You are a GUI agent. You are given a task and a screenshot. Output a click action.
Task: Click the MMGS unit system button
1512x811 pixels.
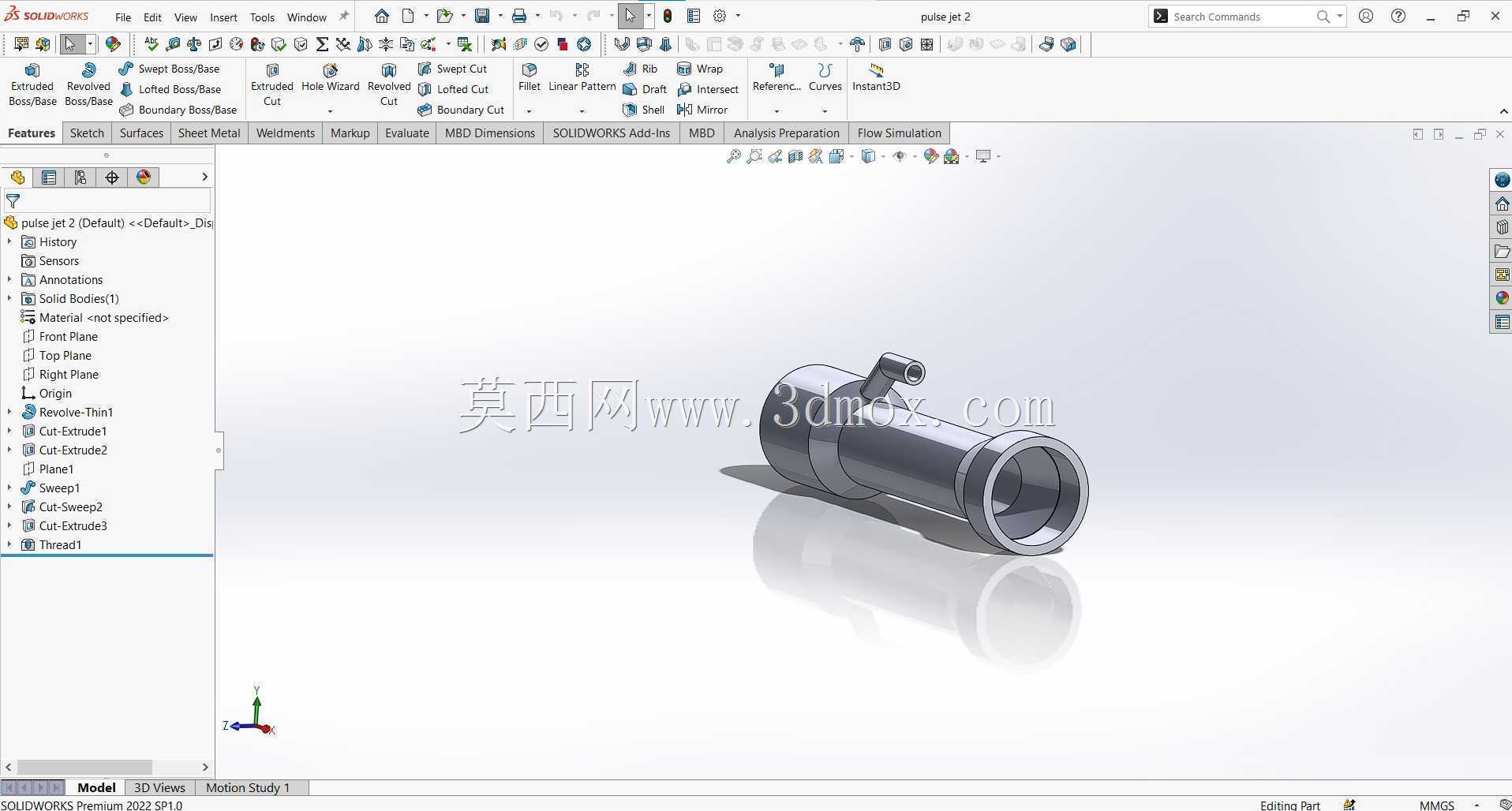click(1436, 805)
